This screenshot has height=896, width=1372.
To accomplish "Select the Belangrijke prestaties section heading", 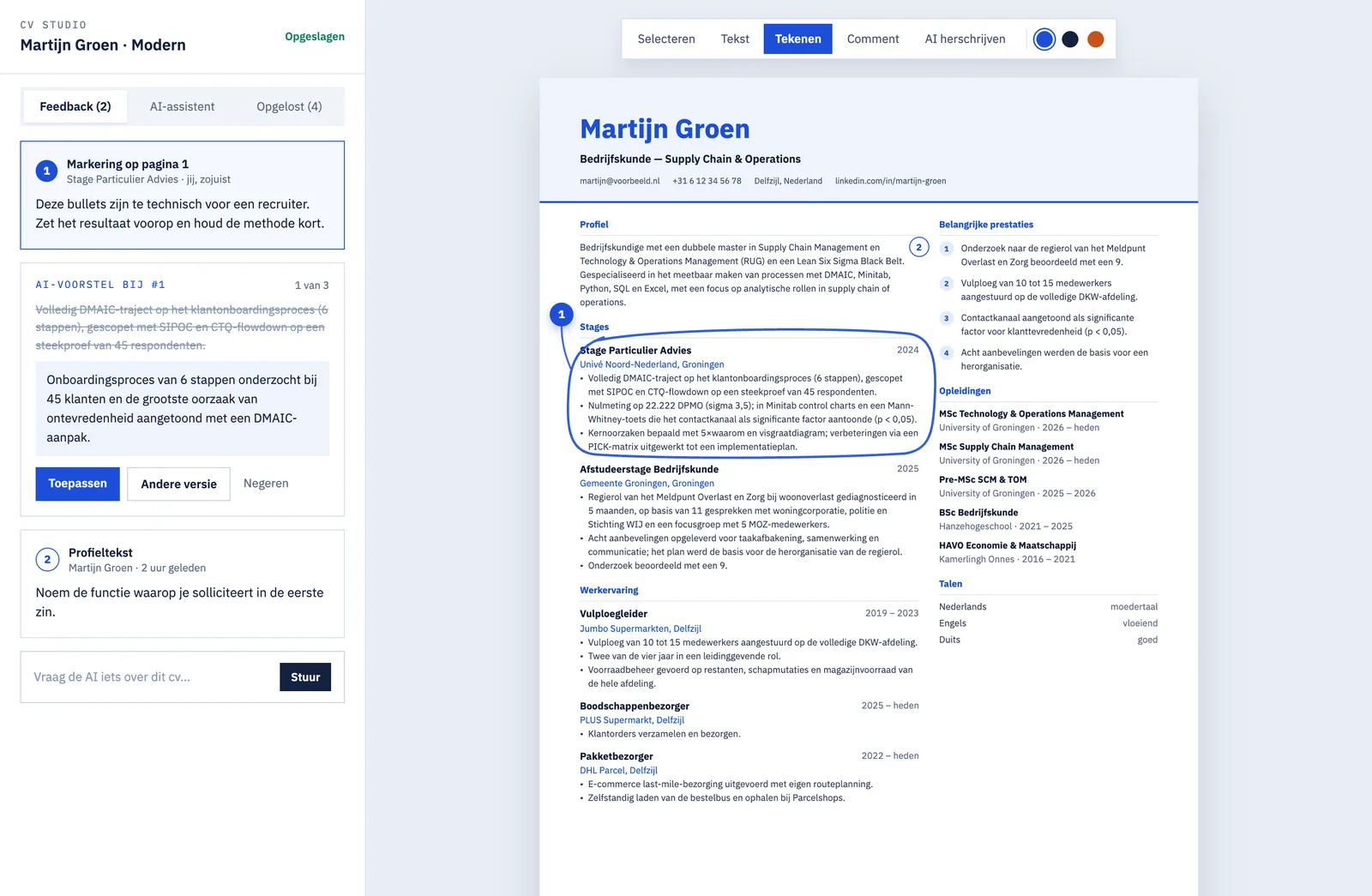I will point(986,225).
